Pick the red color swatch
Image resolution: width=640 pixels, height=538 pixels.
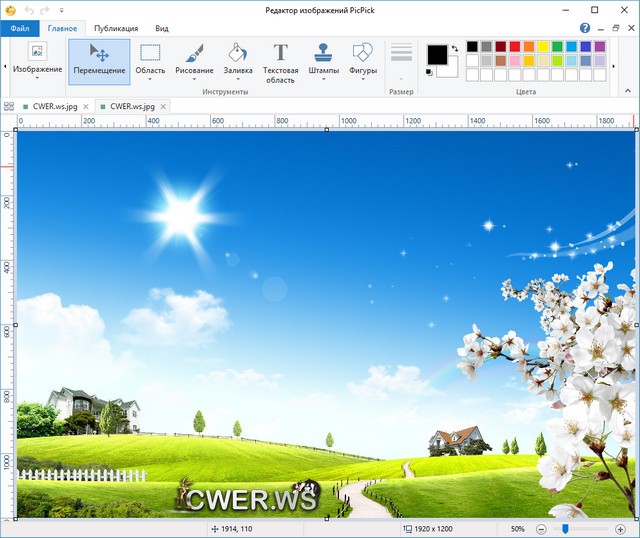tap(515, 46)
